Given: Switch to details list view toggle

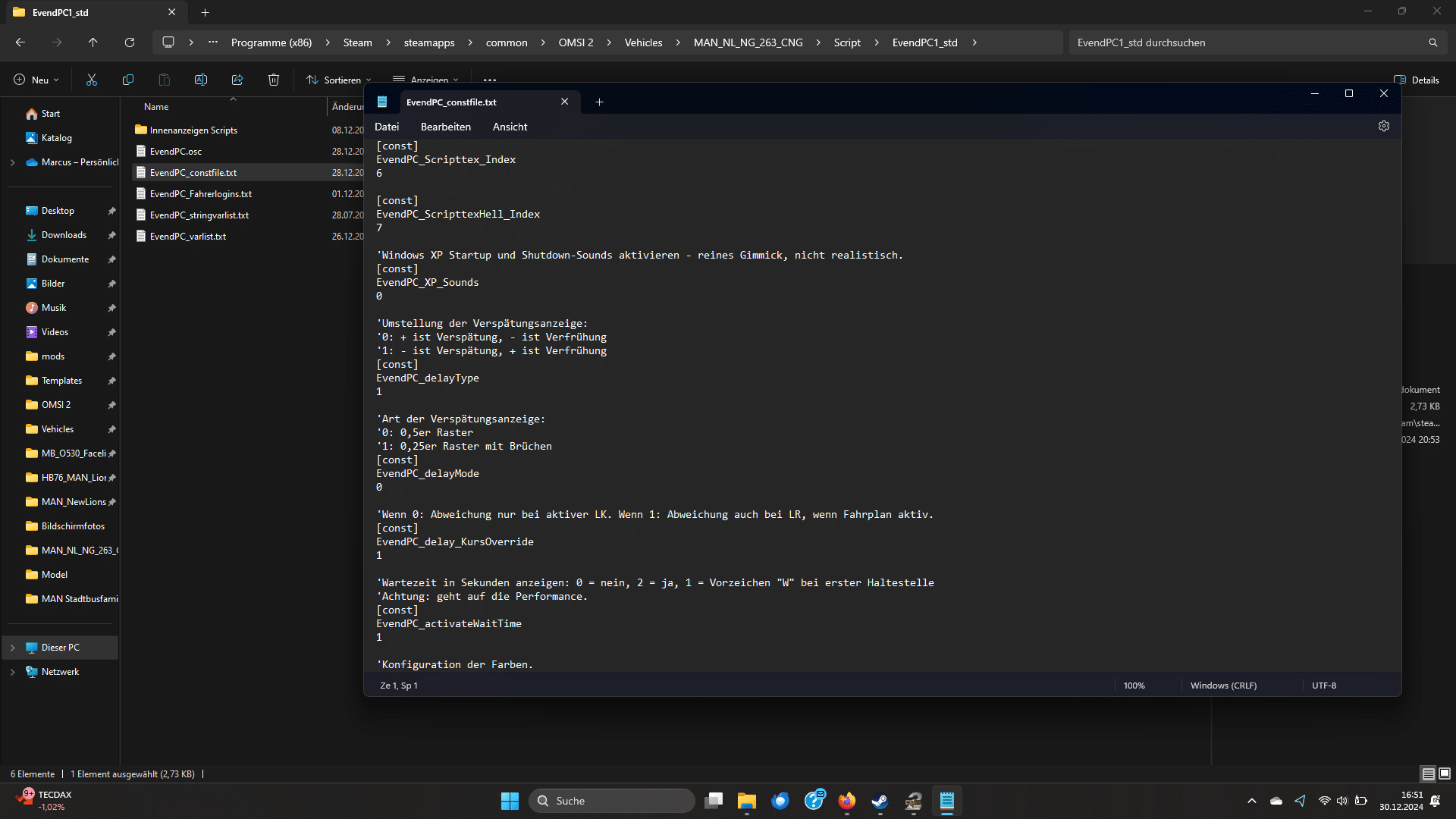Looking at the screenshot, I should coord(1428,773).
